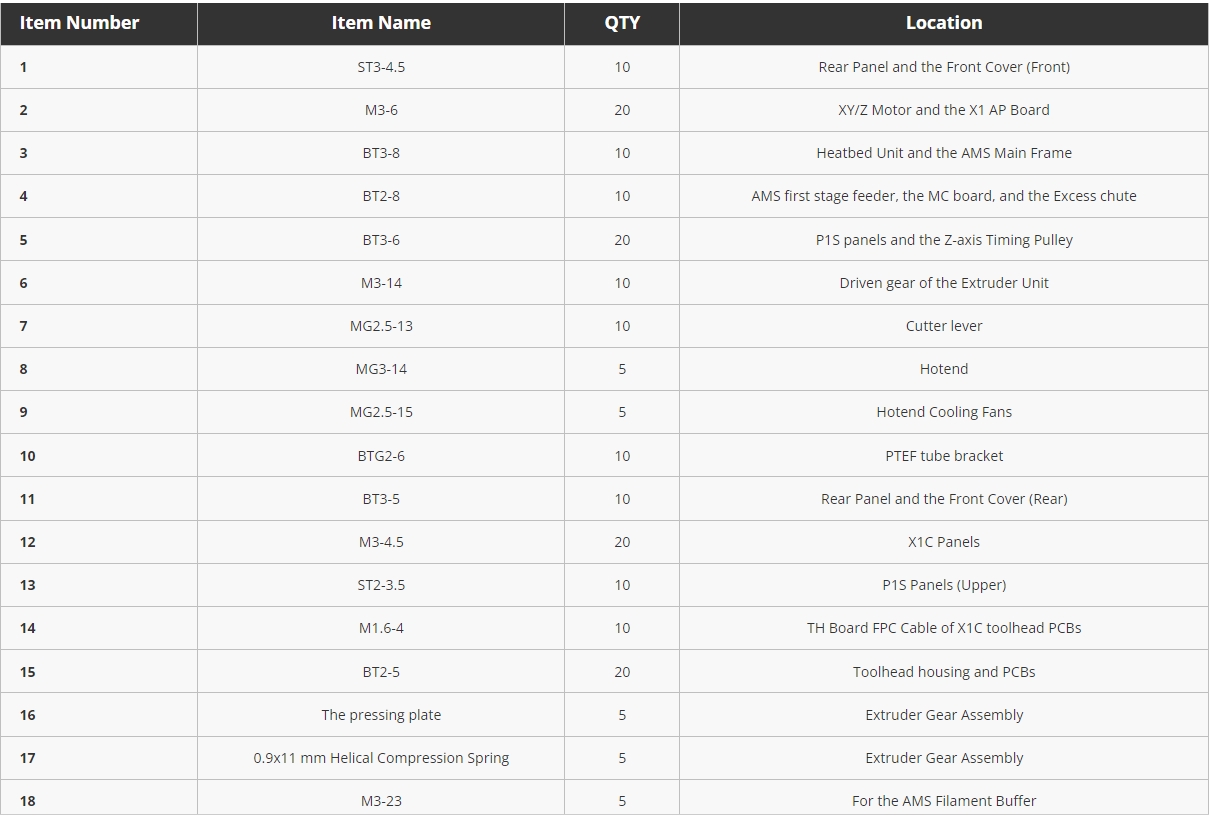Click The pressing plate item cell
Viewport: 1209px width, 817px height.
coord(381,715)
